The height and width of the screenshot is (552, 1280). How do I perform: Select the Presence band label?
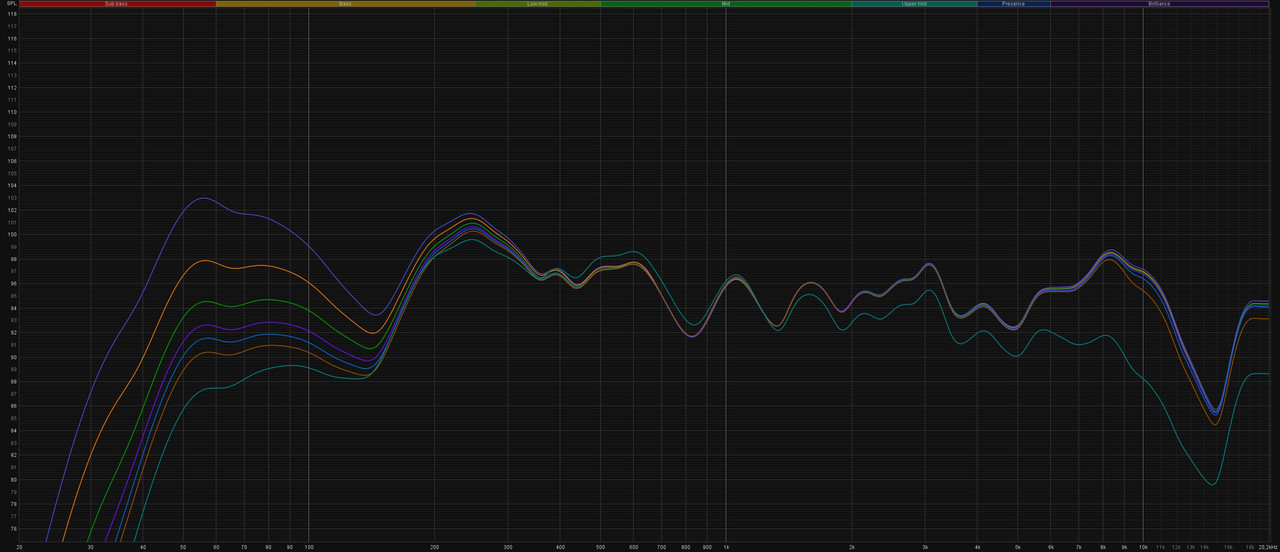[1014, 4]
